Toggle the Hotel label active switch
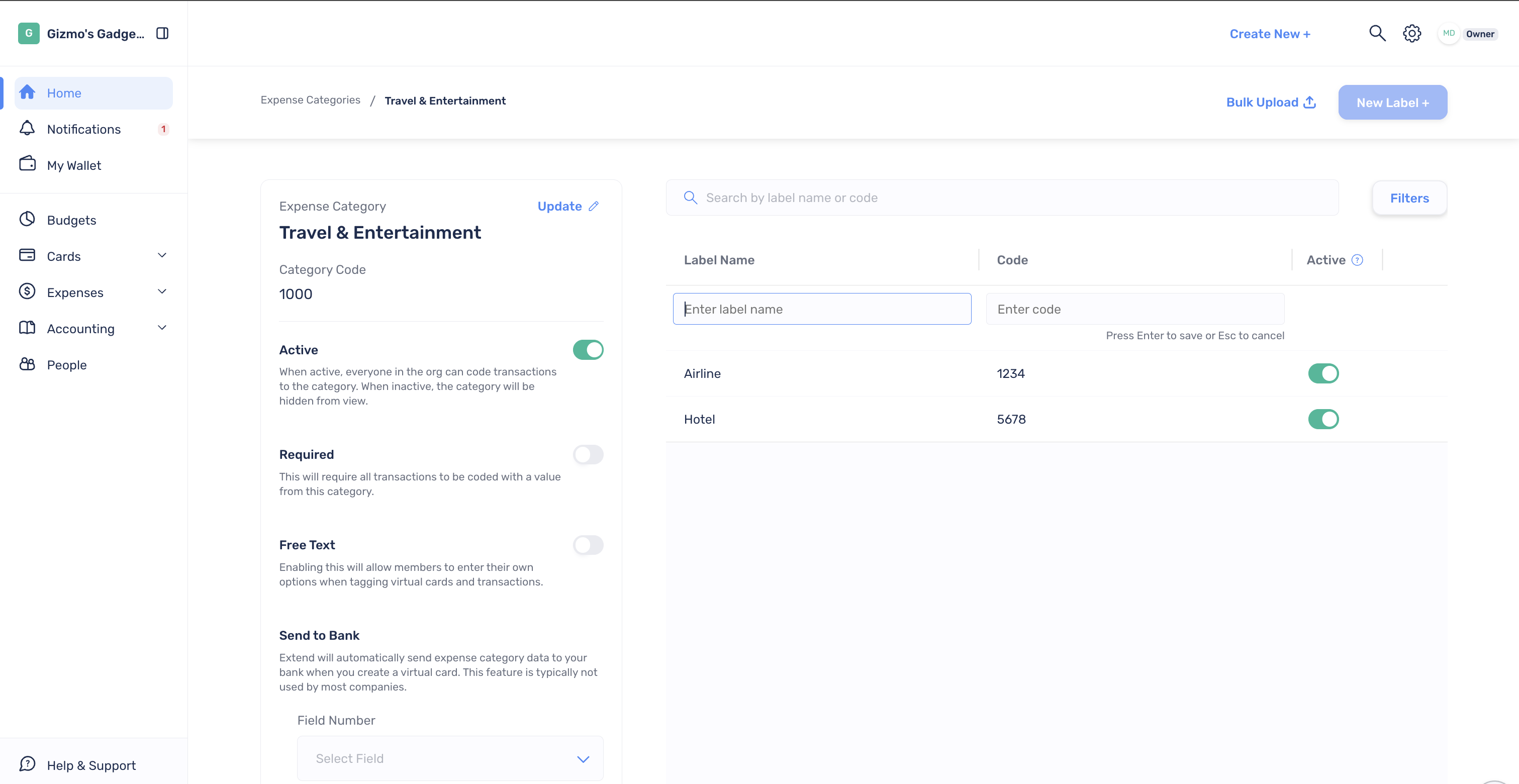 (1323, 419)
